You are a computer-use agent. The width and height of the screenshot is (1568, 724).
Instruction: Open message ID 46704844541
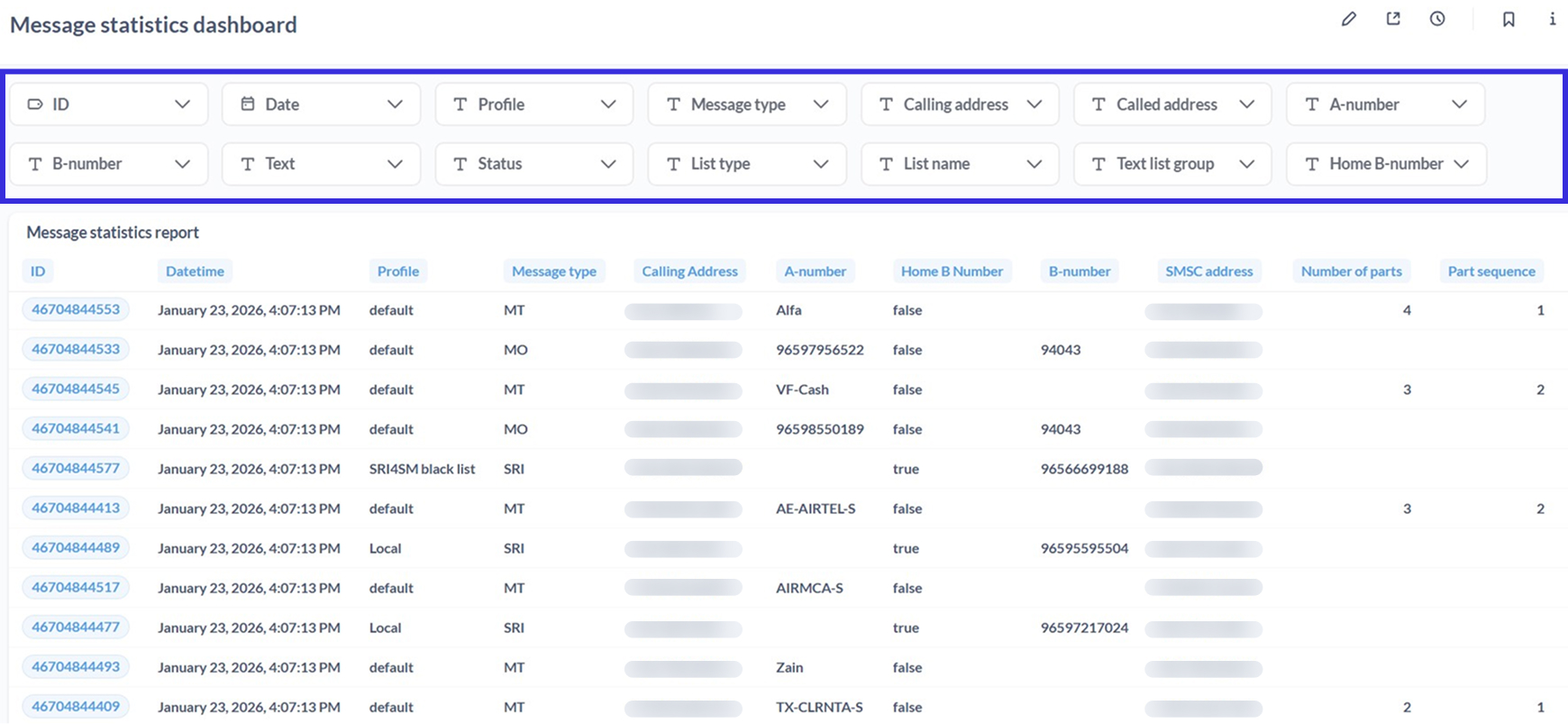(76, 428)
